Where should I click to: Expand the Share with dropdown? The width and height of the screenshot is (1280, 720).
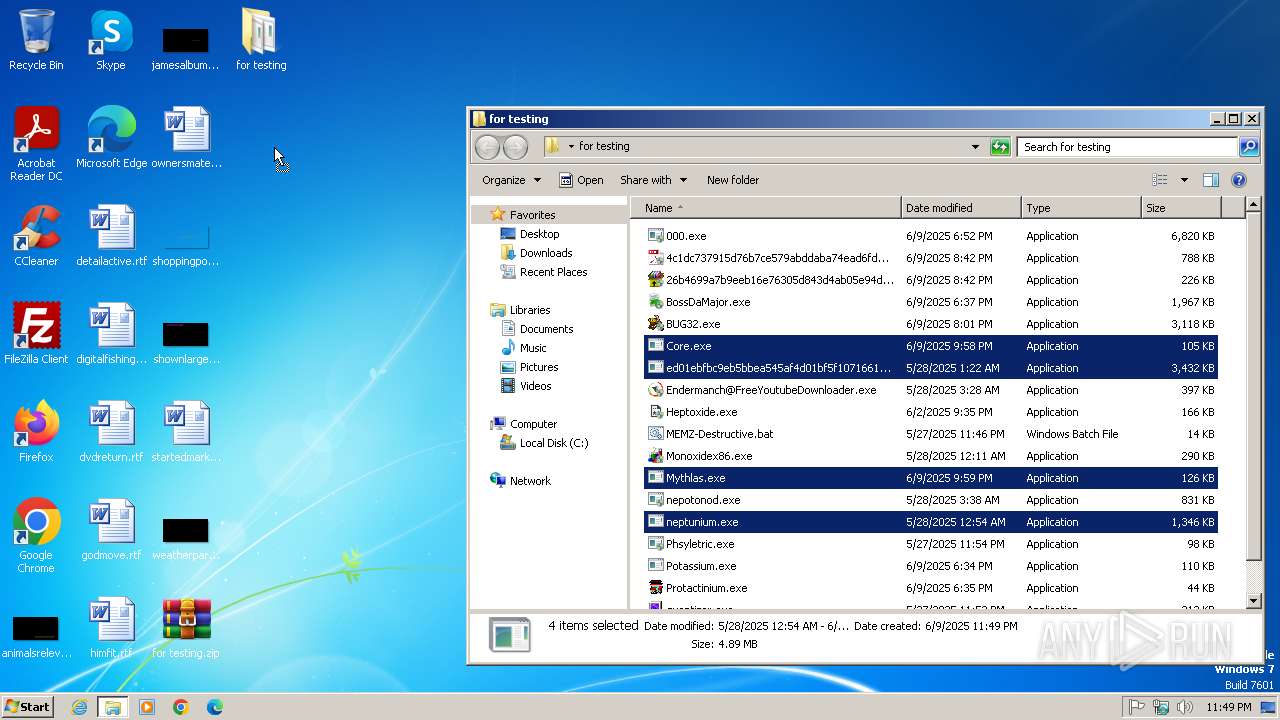coord(653,180)
